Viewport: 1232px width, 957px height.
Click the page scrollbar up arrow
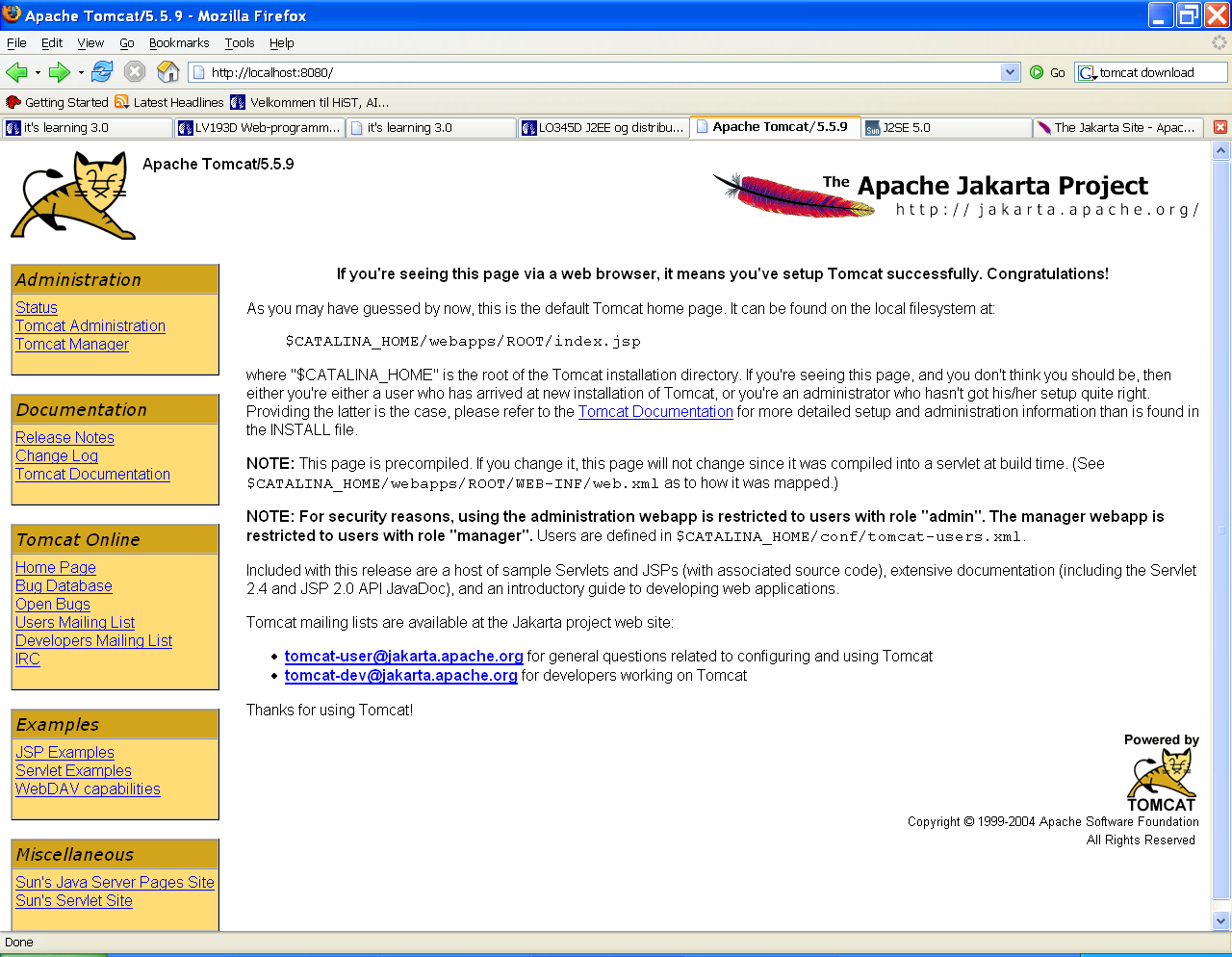1221,150
